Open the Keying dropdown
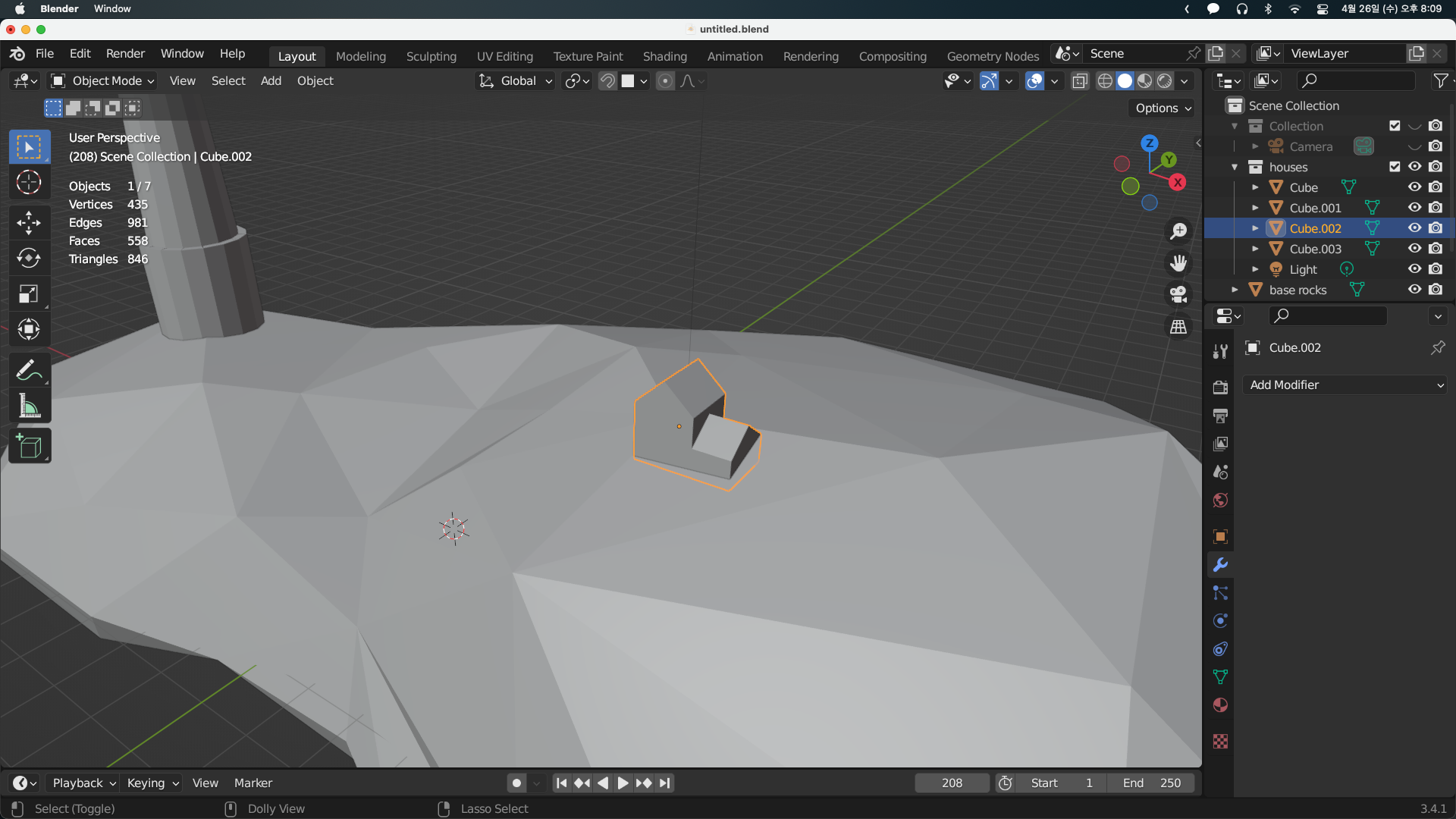Viewport: 1456px width, 819px height. pos(152,783)
